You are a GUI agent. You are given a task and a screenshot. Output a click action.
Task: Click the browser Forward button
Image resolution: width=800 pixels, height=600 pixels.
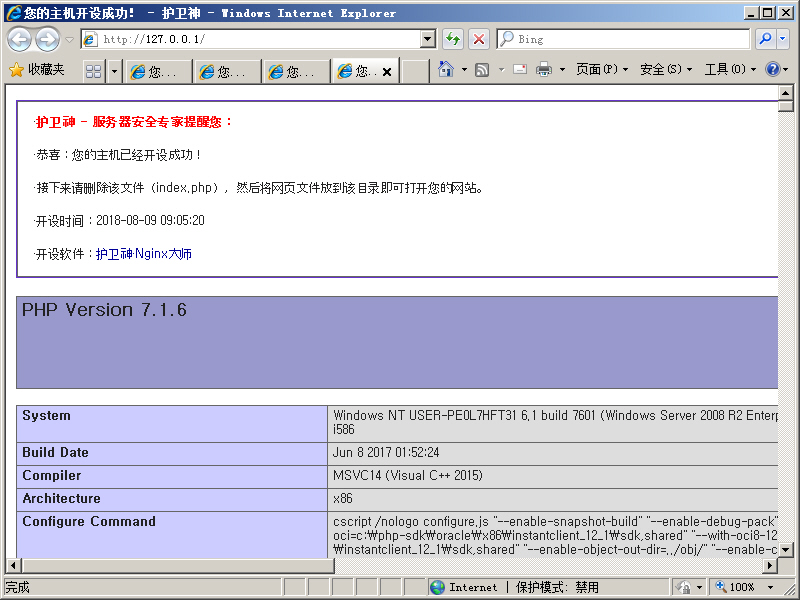(47, 39)
